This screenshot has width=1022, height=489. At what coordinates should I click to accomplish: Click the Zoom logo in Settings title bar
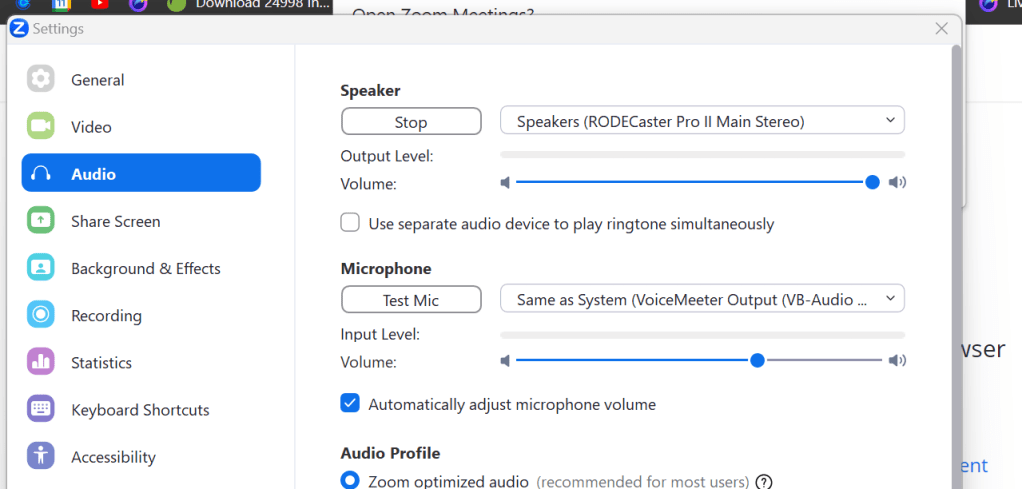pyautogui.click(x=20, y=29)
